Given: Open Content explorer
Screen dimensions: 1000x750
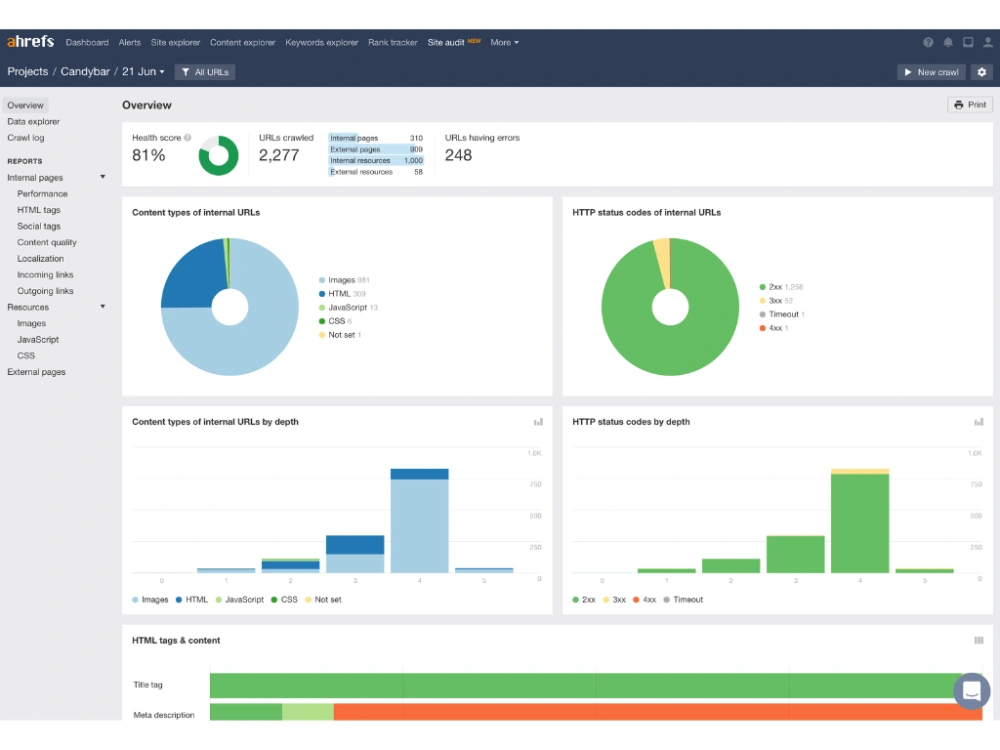Looking at the screenshot, I should click(242, 42).
